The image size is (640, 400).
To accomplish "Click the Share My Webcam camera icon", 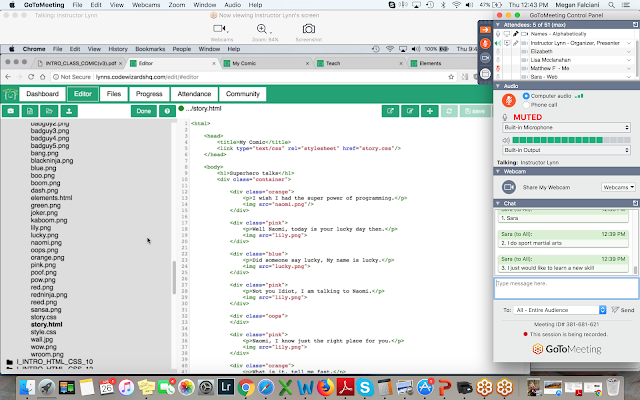I will (x=509, y=187).
